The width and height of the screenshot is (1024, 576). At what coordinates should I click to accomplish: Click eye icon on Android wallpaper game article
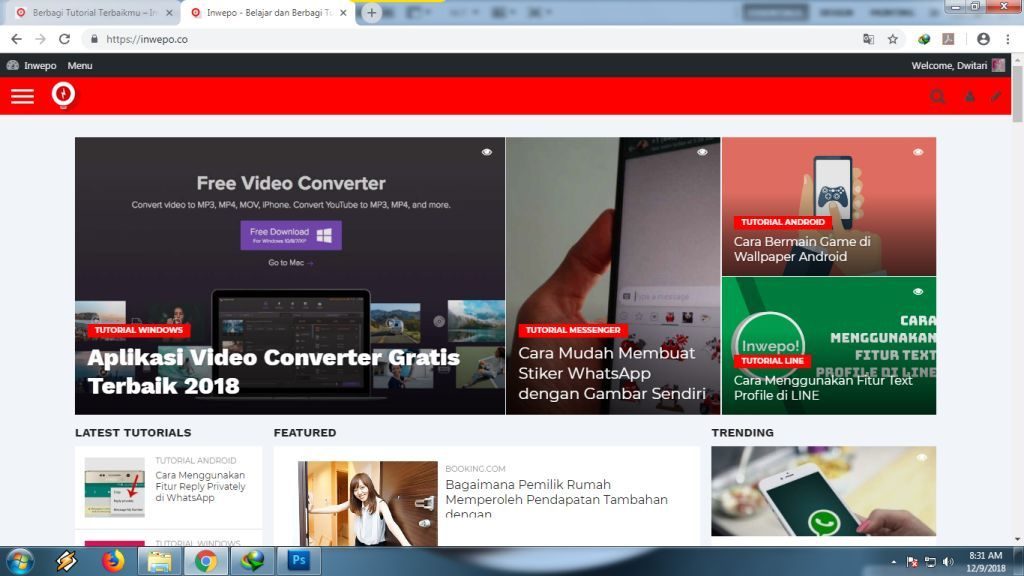[x=918, y=152]
